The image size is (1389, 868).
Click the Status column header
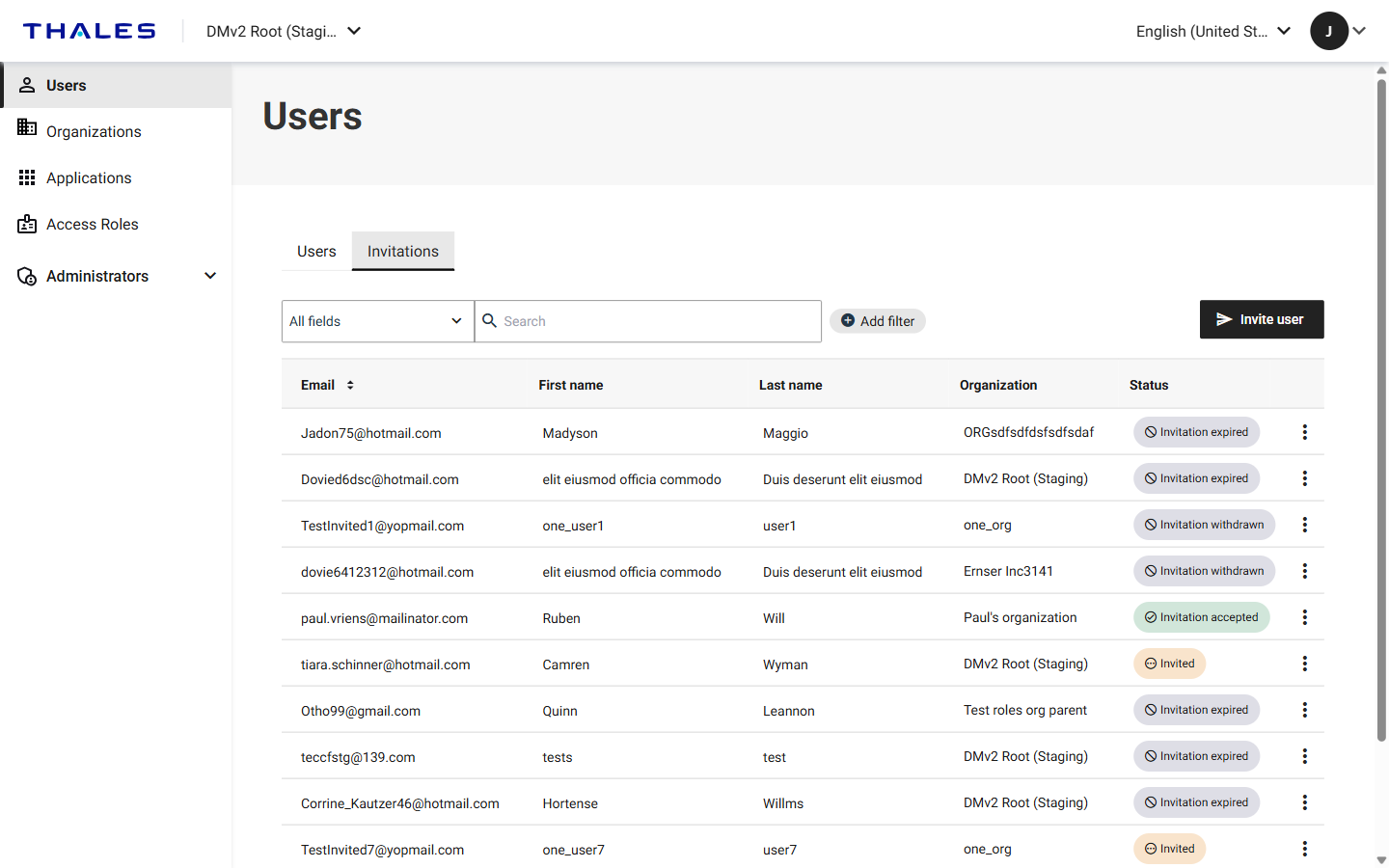click(x=1149, y=385)
